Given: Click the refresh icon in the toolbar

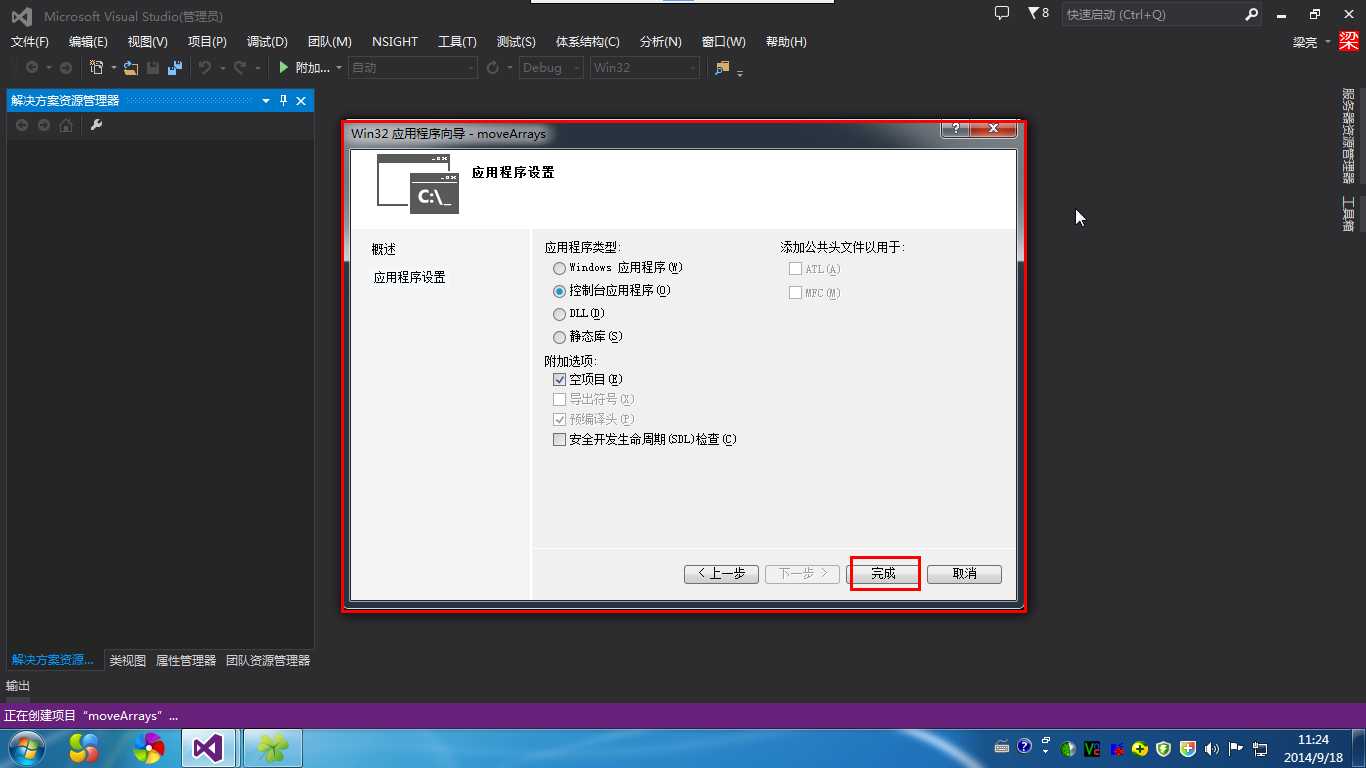Looking at the screenshot, I should click(x=492, y=68).
